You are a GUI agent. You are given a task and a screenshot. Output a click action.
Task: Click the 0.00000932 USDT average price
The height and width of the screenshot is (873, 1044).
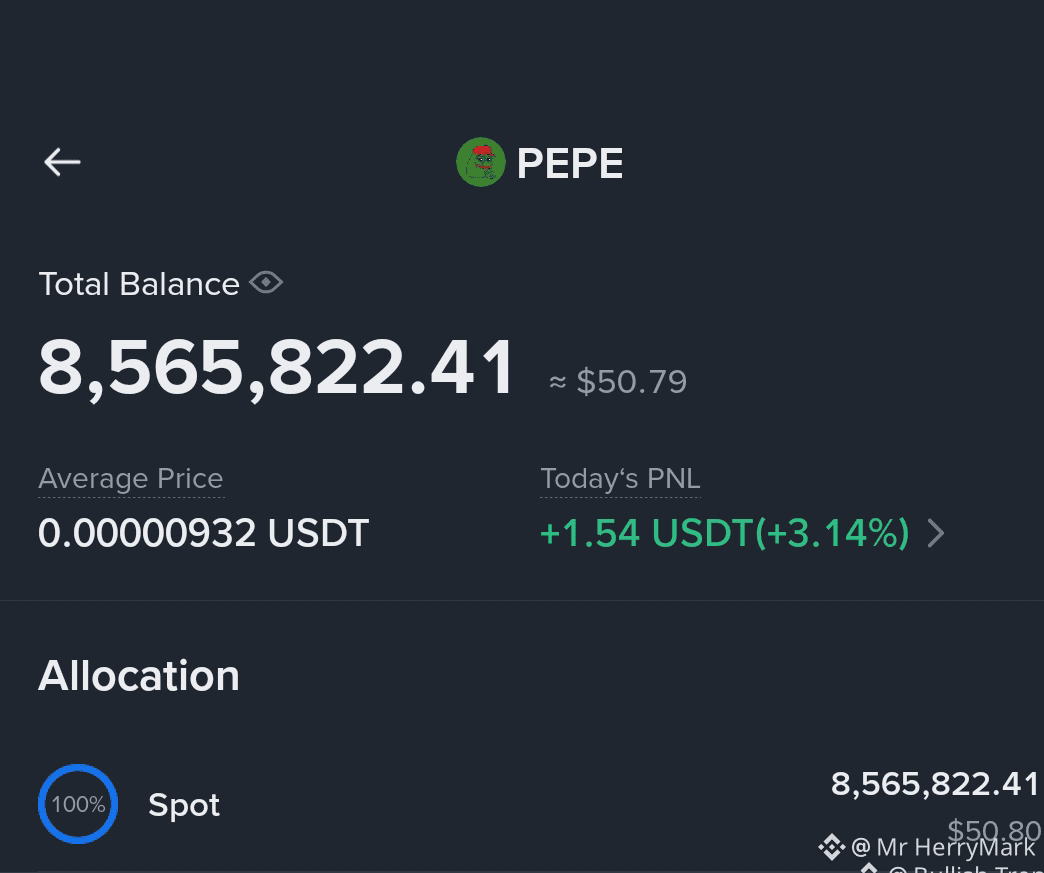pos(203,533)
